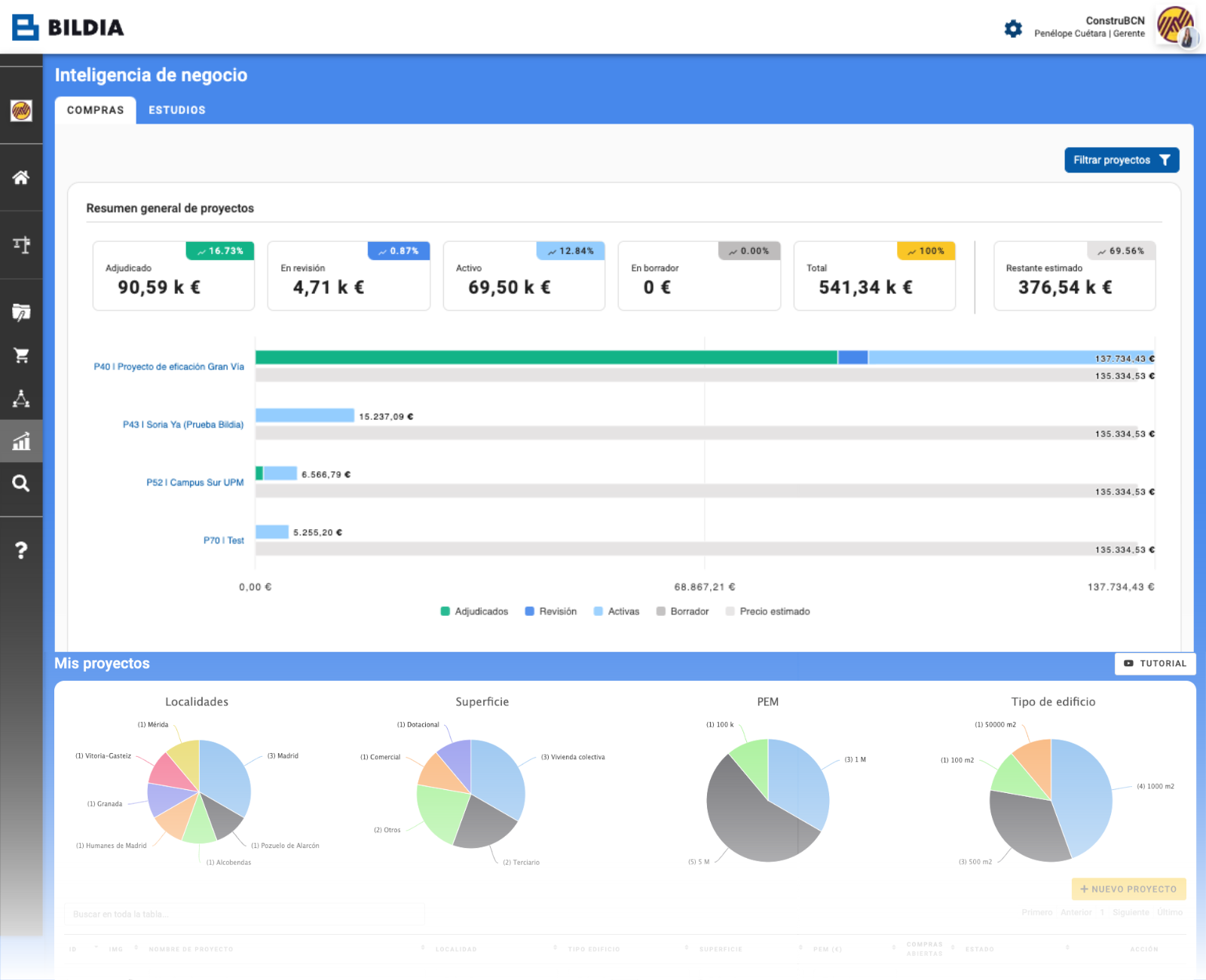
Task: Select the Terciario label in Superficie chart
Action: (521, 862)
